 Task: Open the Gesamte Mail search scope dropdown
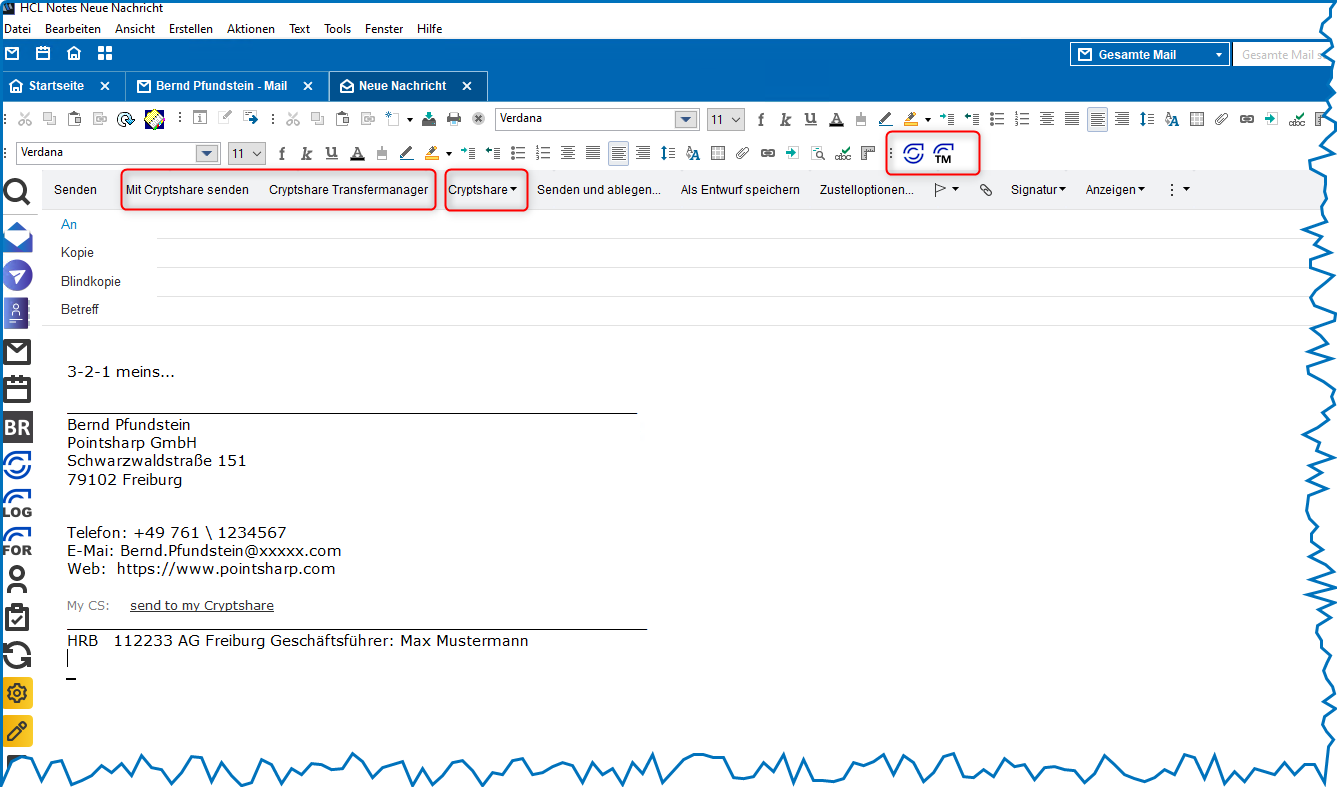[x=1219, y=55]
